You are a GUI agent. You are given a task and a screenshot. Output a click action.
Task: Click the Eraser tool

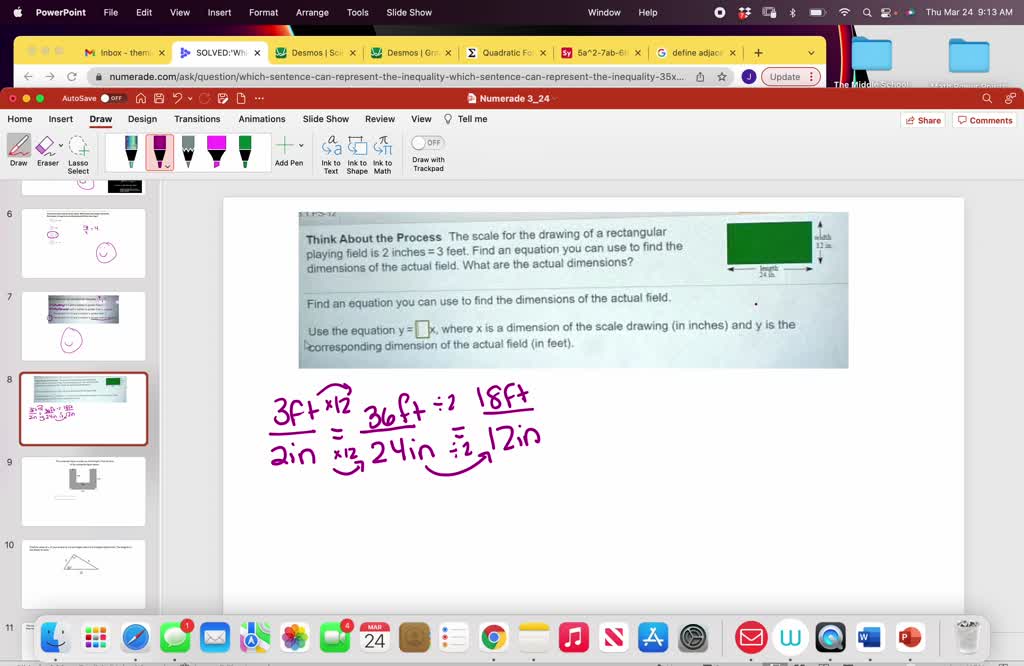tap(46, 150)
